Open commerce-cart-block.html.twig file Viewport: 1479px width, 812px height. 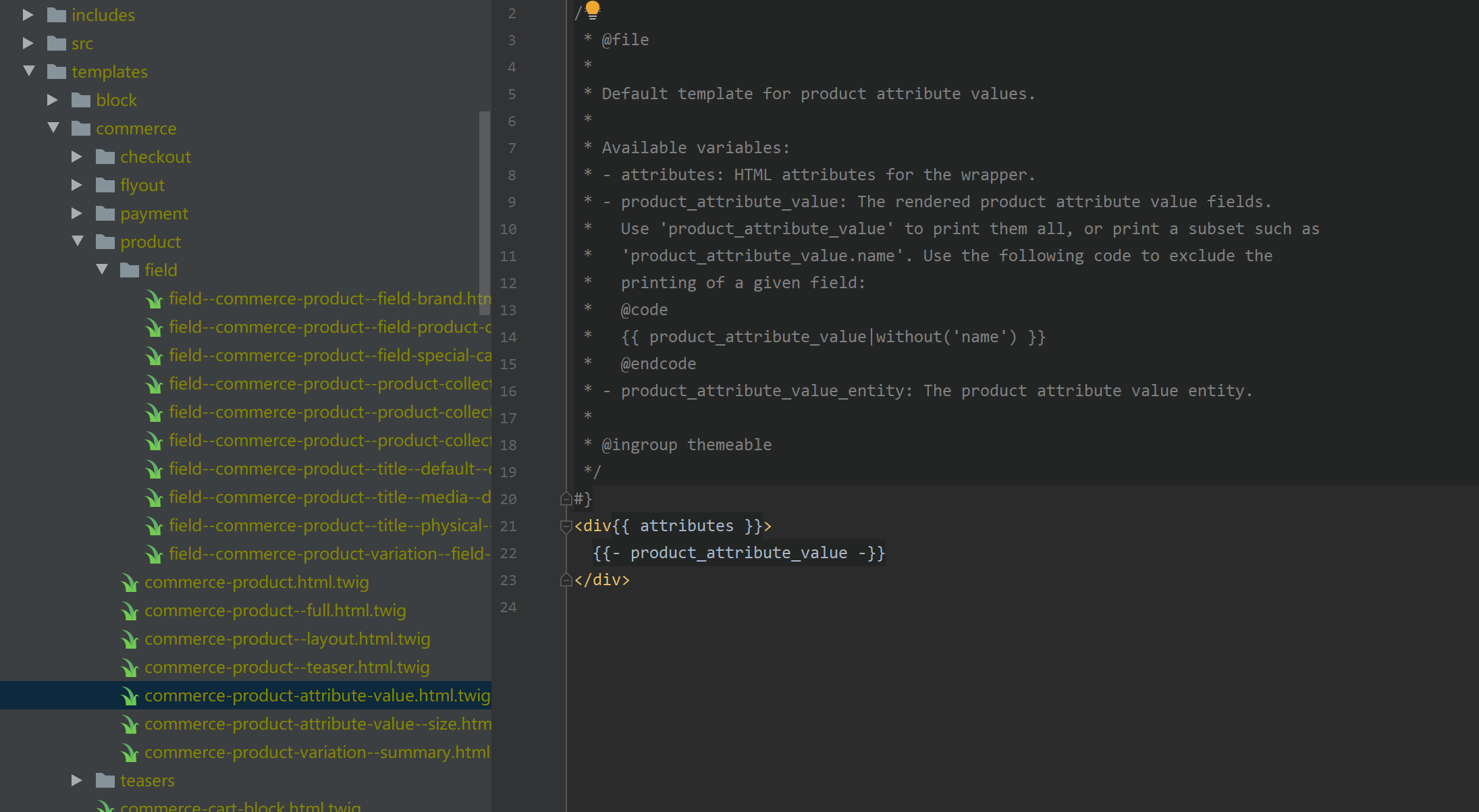point(240,806)
